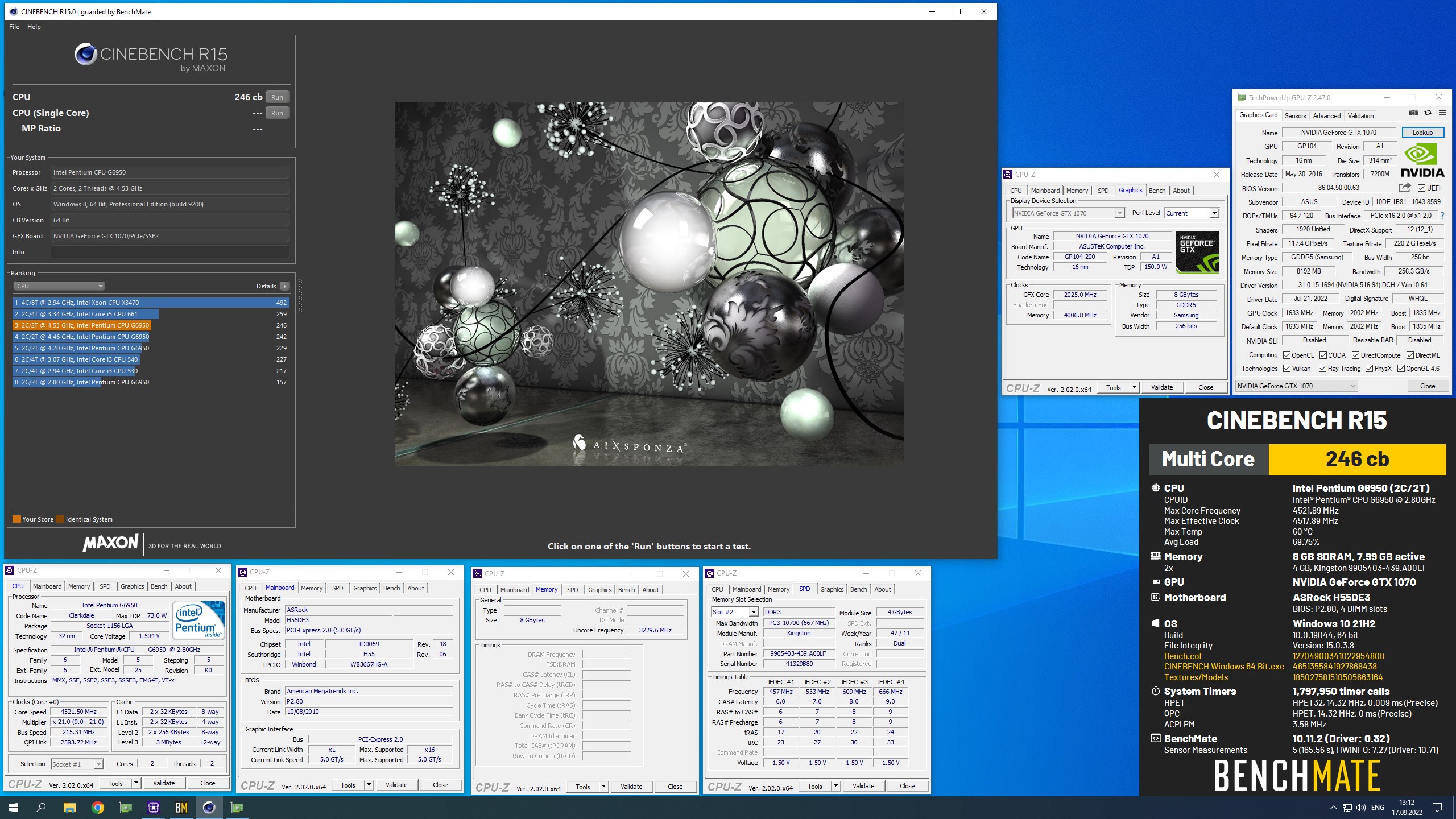Switch to the GPU-Z Validation tab
This screenshot has width=1456, height=819.
tap(1360, 115)
